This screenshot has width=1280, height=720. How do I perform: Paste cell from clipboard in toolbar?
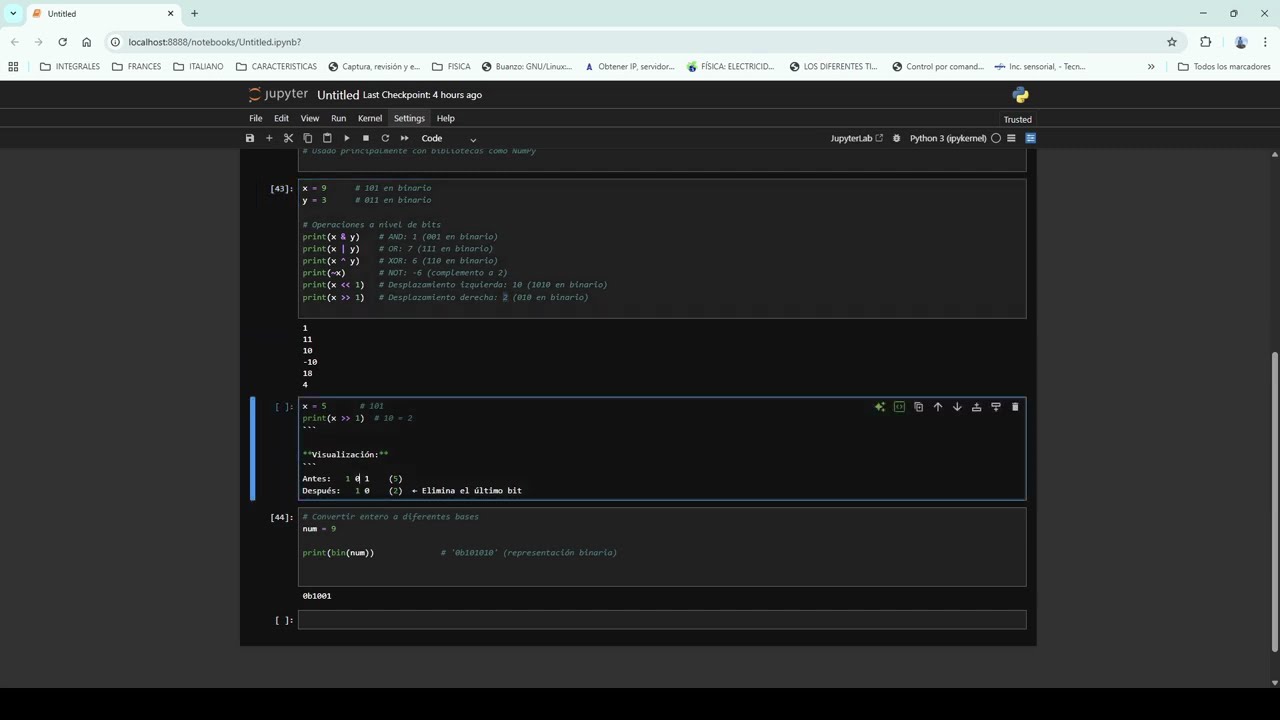327,138
